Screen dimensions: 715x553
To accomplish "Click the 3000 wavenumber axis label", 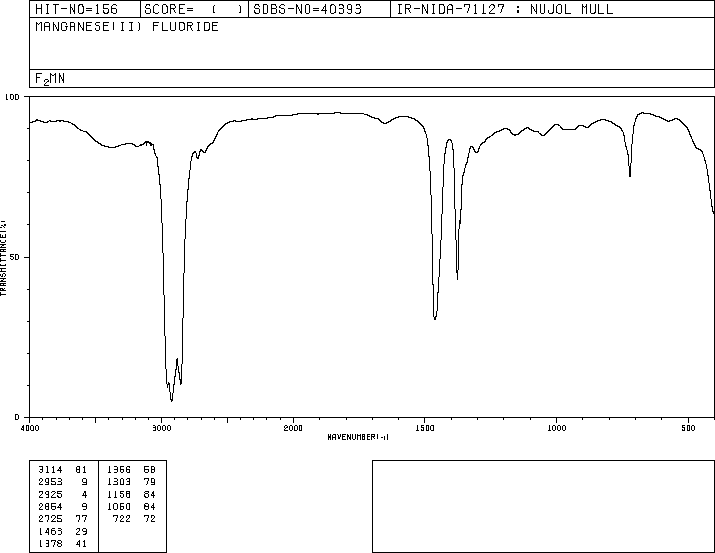I will pos(161,428).
